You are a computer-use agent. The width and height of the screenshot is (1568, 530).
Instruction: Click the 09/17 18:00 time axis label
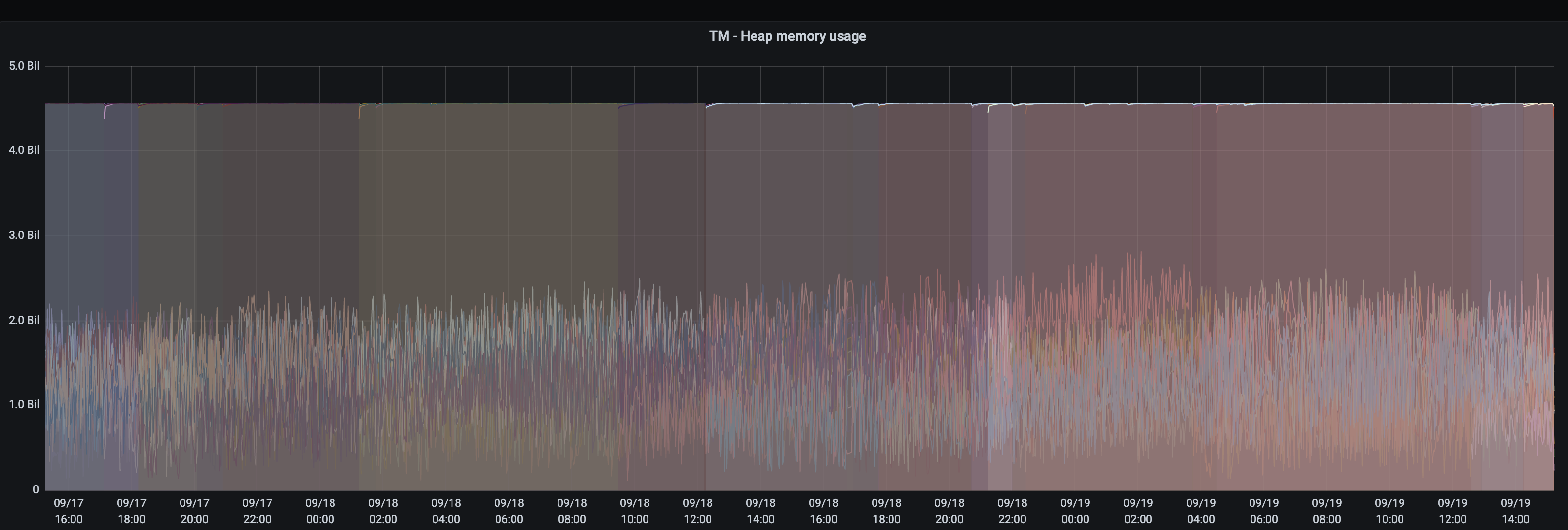point(132,511)
